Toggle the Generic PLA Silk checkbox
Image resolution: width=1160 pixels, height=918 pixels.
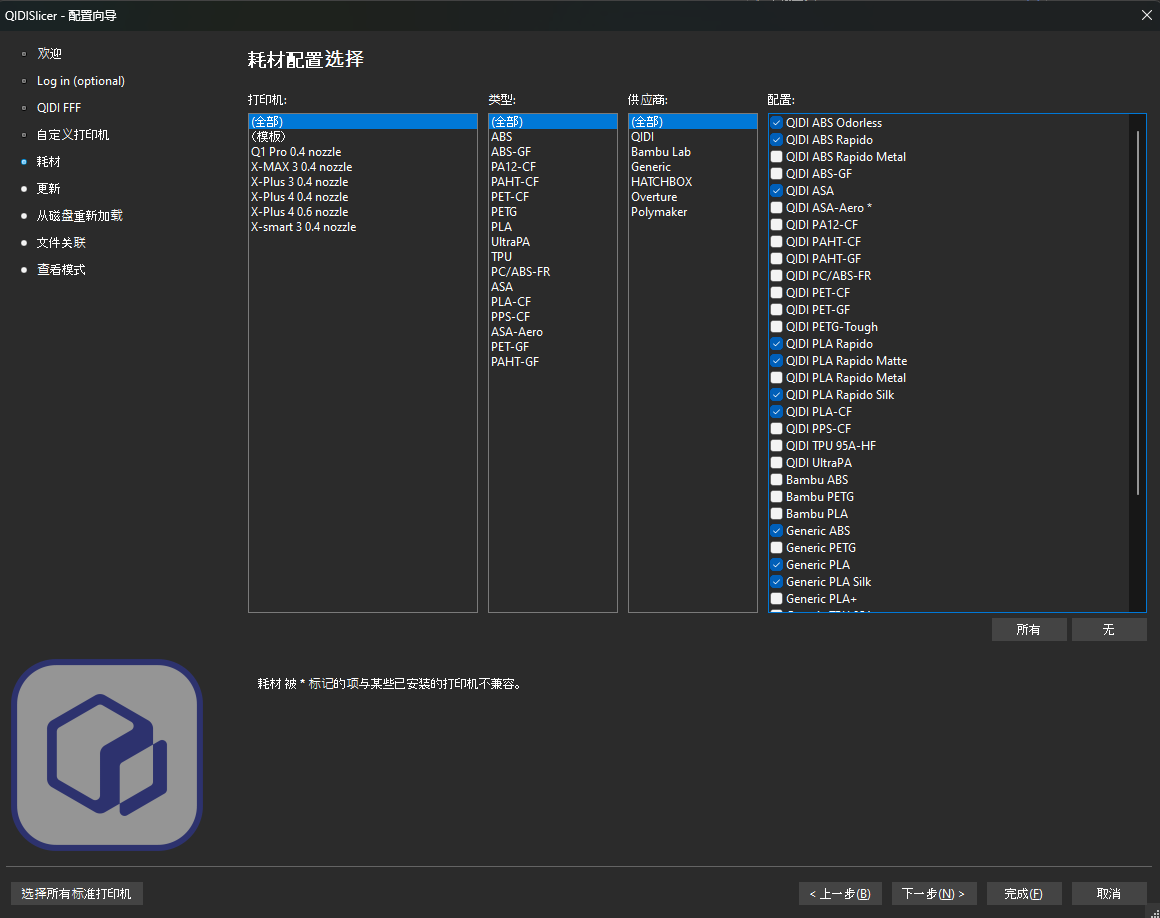click(777, 582)
